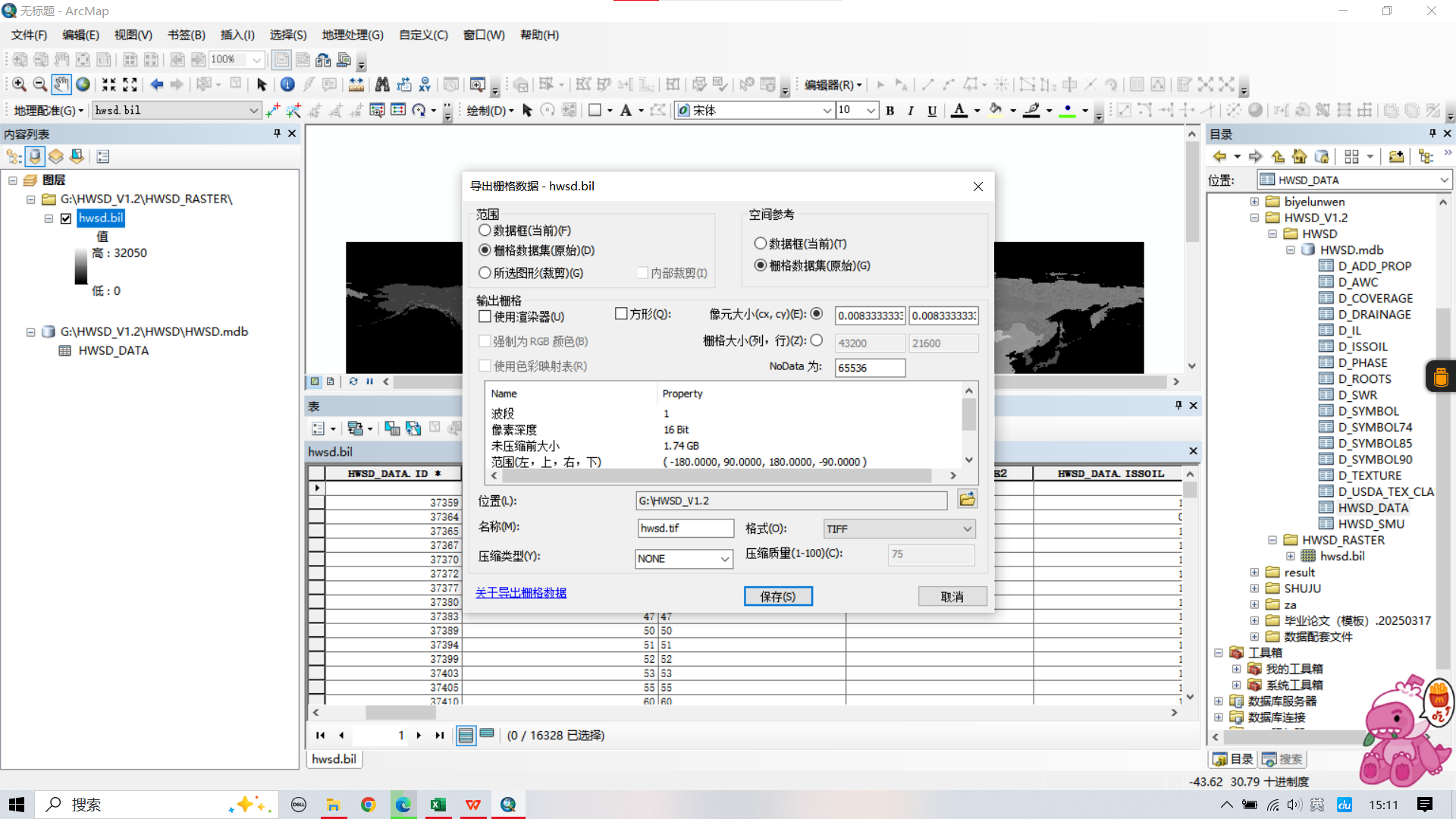
Task: Click the Find binoculars icon
Action: pyautogui.click(x=382, y=85)
